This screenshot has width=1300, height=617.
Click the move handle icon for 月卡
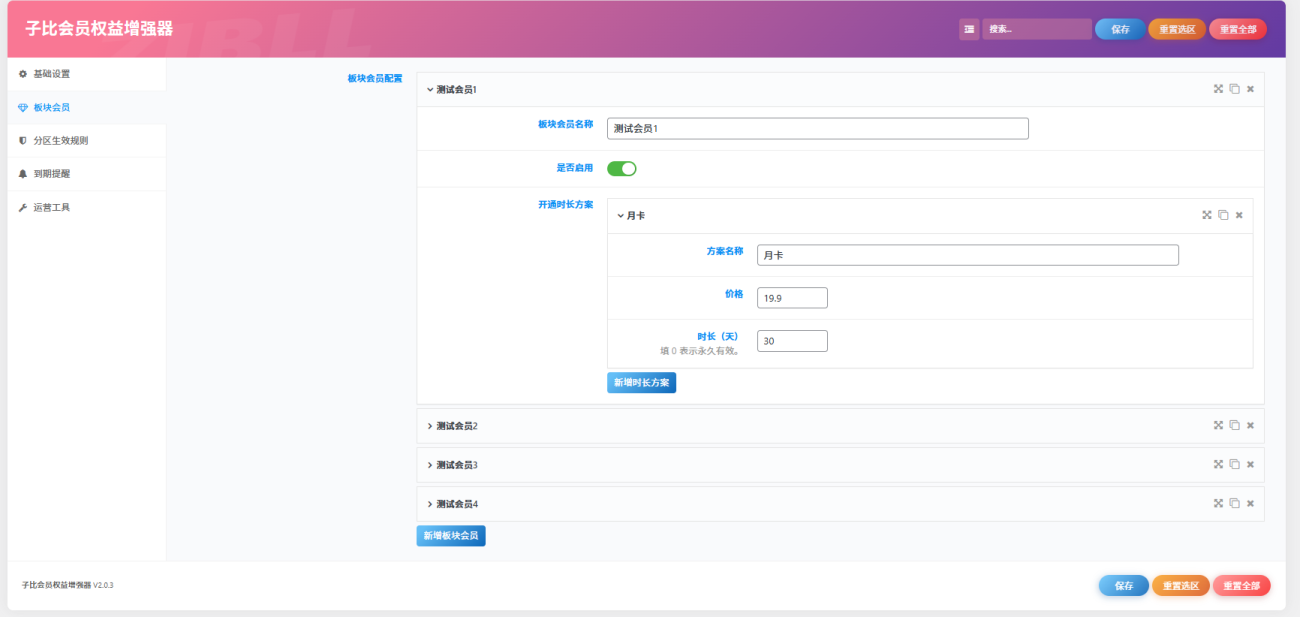point(1207,215)
